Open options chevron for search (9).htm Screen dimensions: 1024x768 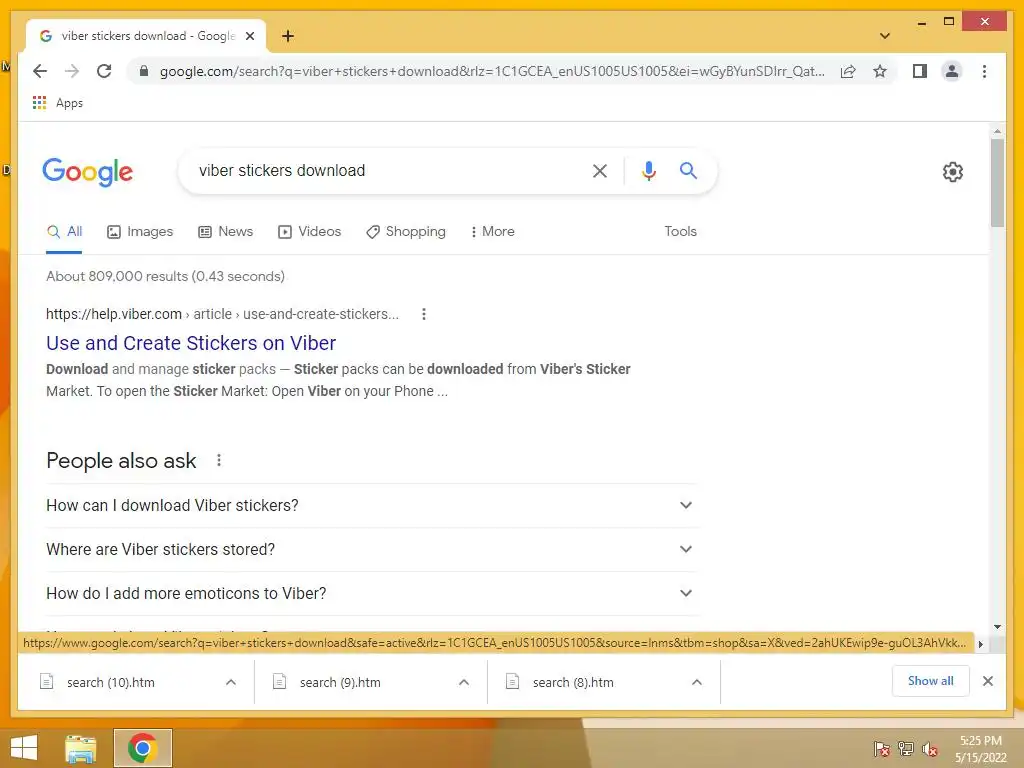pos(464,682)
